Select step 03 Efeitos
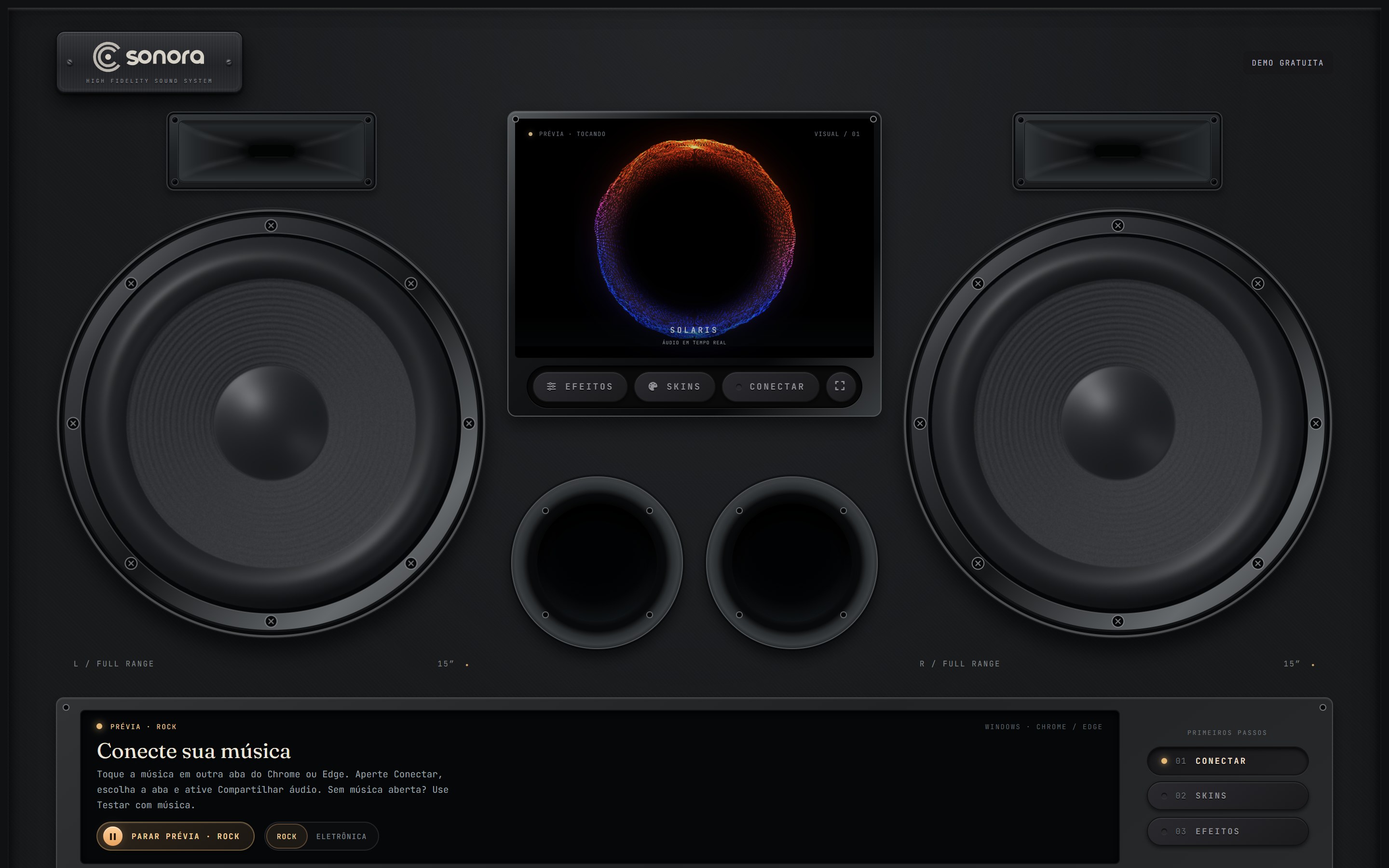 (1227, 831)
